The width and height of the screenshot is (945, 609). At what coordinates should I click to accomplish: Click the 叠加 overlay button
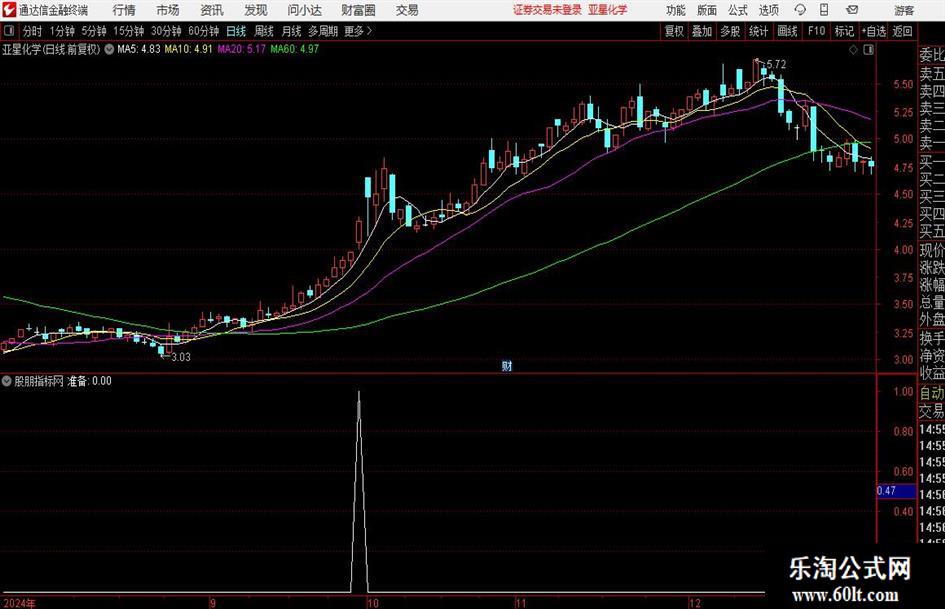pos(702,31)
